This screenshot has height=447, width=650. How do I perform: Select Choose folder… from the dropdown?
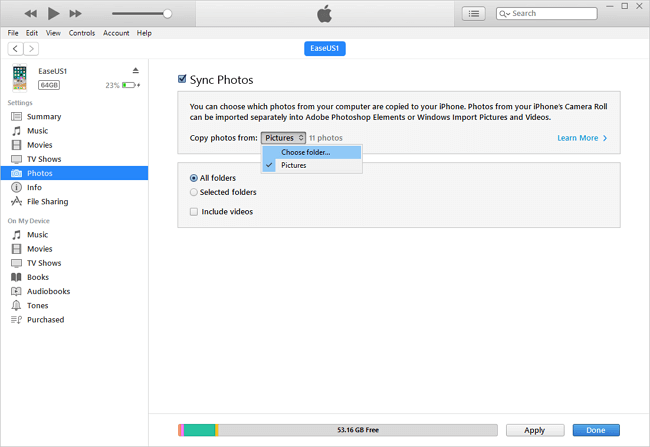(x=305, y=152)
